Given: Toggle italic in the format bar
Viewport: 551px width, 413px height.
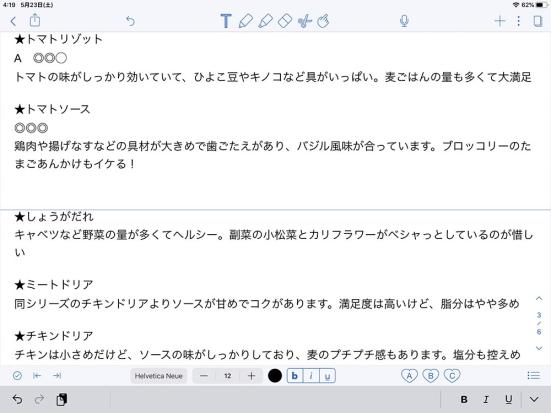Looking at the screenshot, I should (311, 376).
